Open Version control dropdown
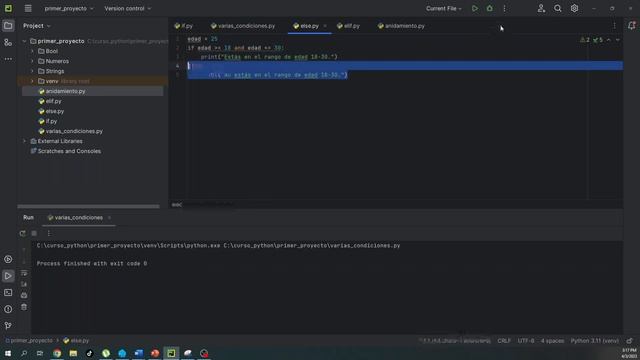Screen dimensions: 640x360 pyautogui.click(x=127, y=8)
